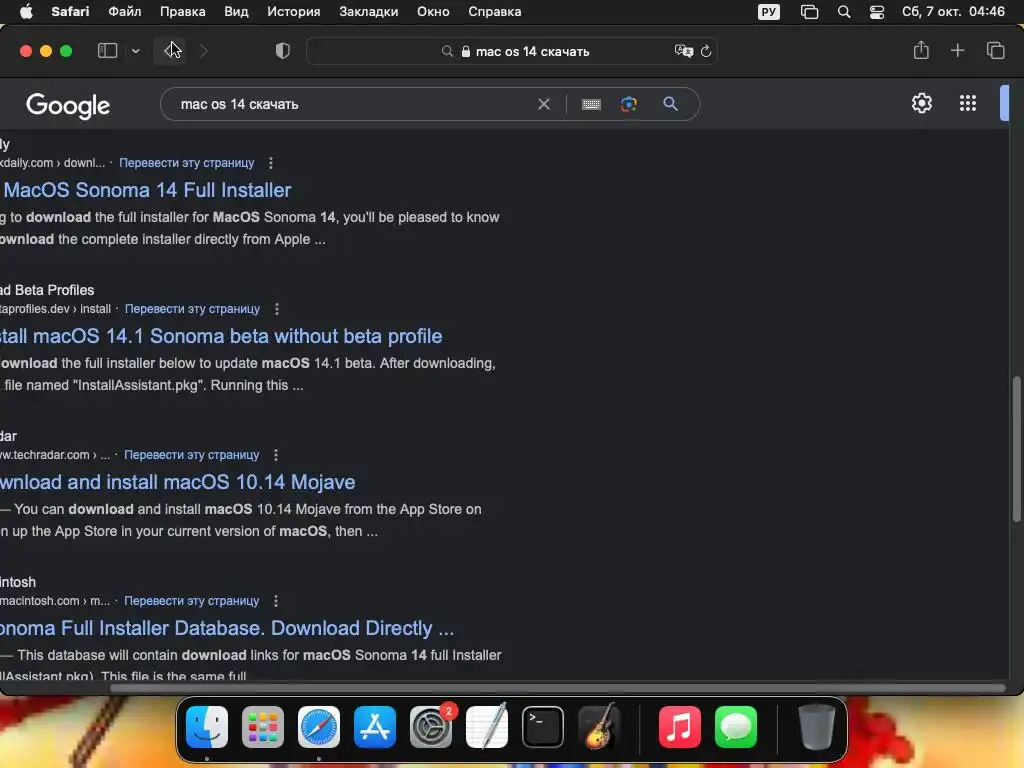Open Stage Manager icon in menu bar
This screenshot has height=768, width=1024.
pyautogui.click(x=809, y=12)
